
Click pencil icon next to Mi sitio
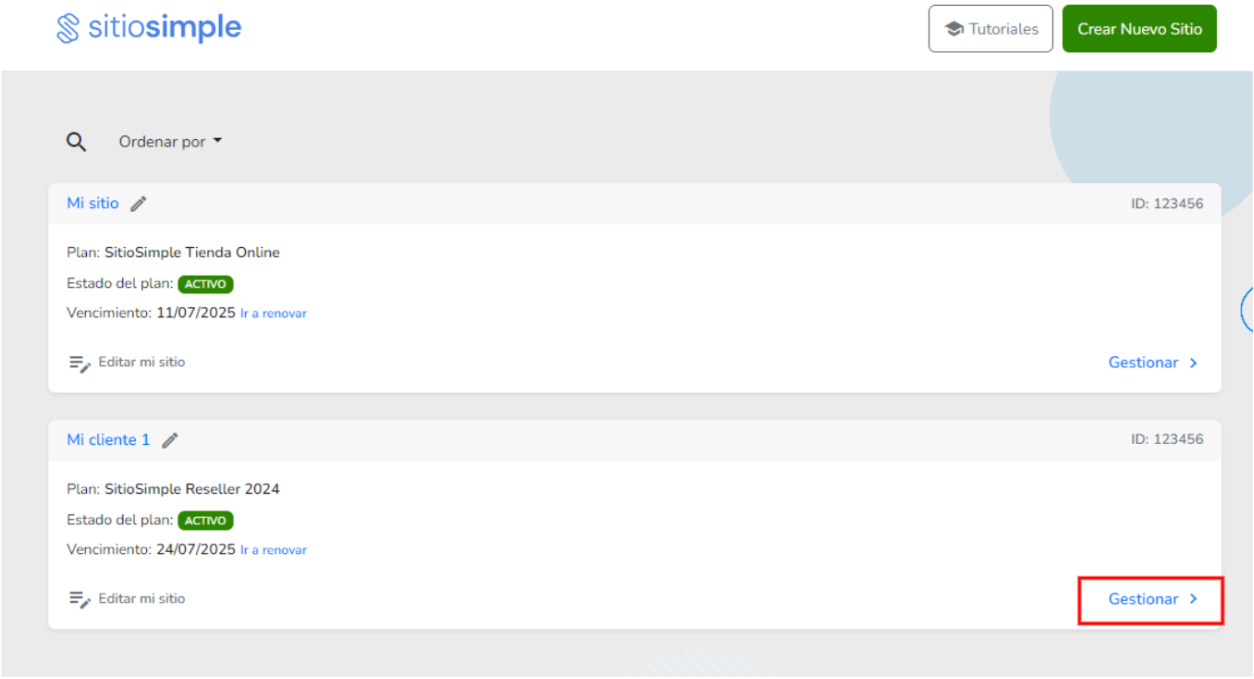[x=138, y=204]
